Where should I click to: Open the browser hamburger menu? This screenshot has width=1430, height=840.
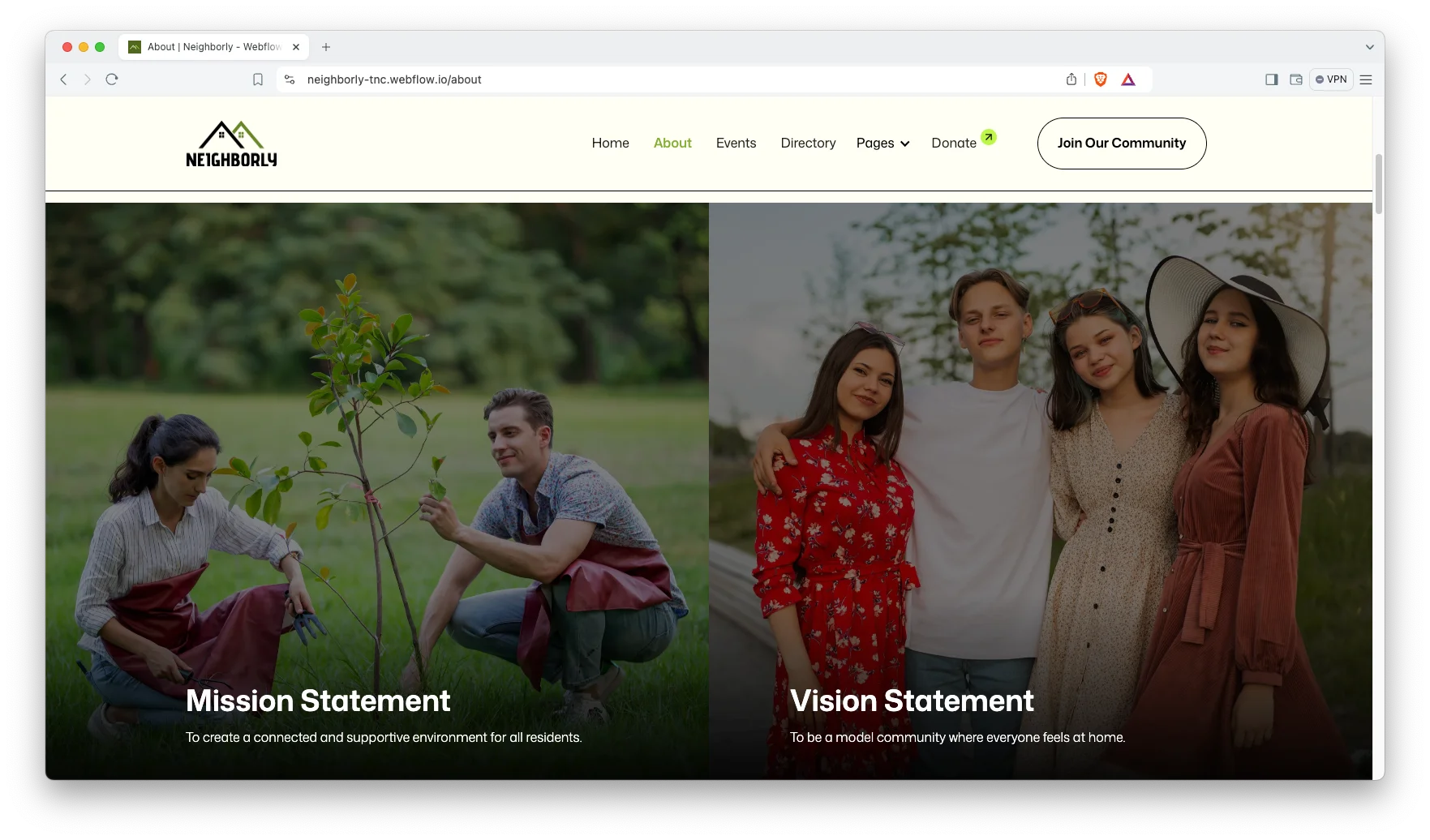pyautogui.click(x=1366, y=79)
